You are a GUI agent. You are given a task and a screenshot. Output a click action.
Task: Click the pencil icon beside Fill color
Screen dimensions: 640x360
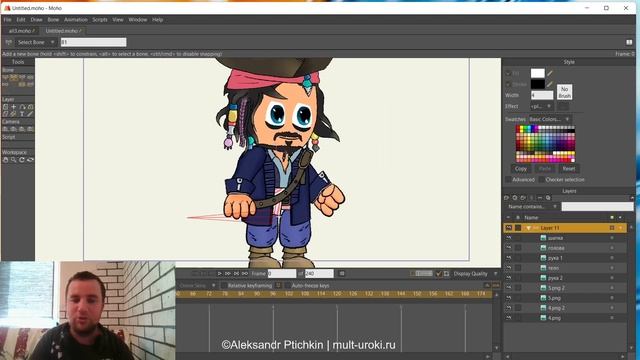click(550, 73)
